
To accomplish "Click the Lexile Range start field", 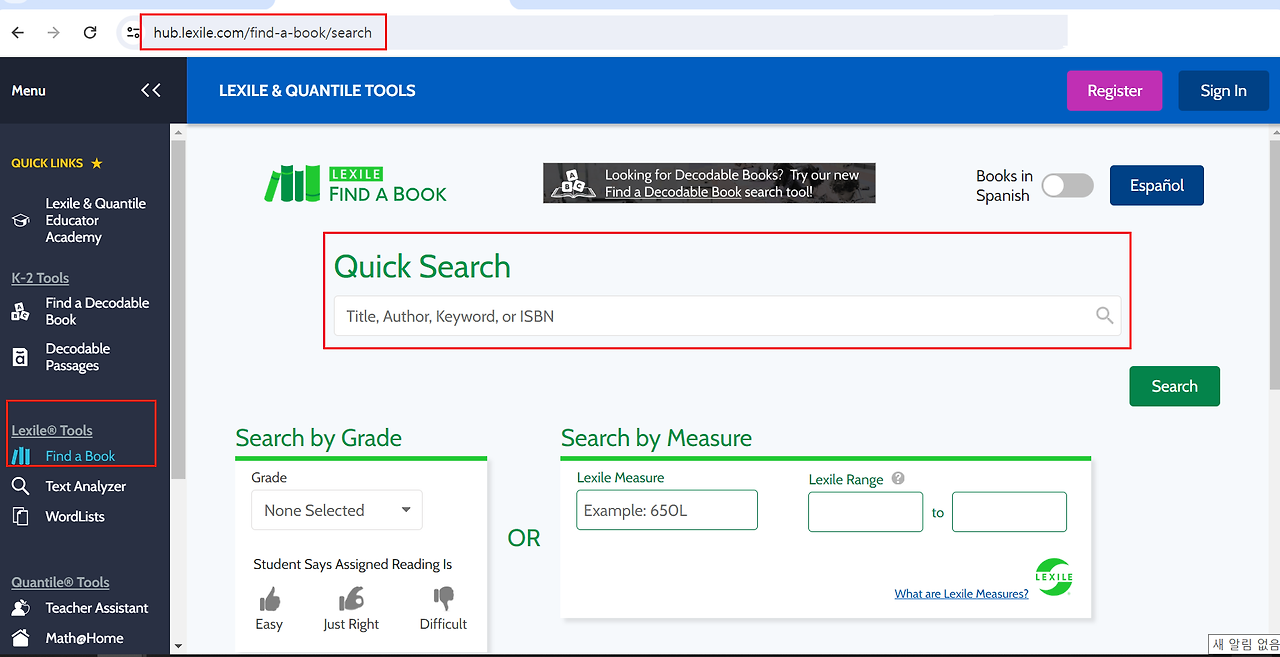I will 866,512.
